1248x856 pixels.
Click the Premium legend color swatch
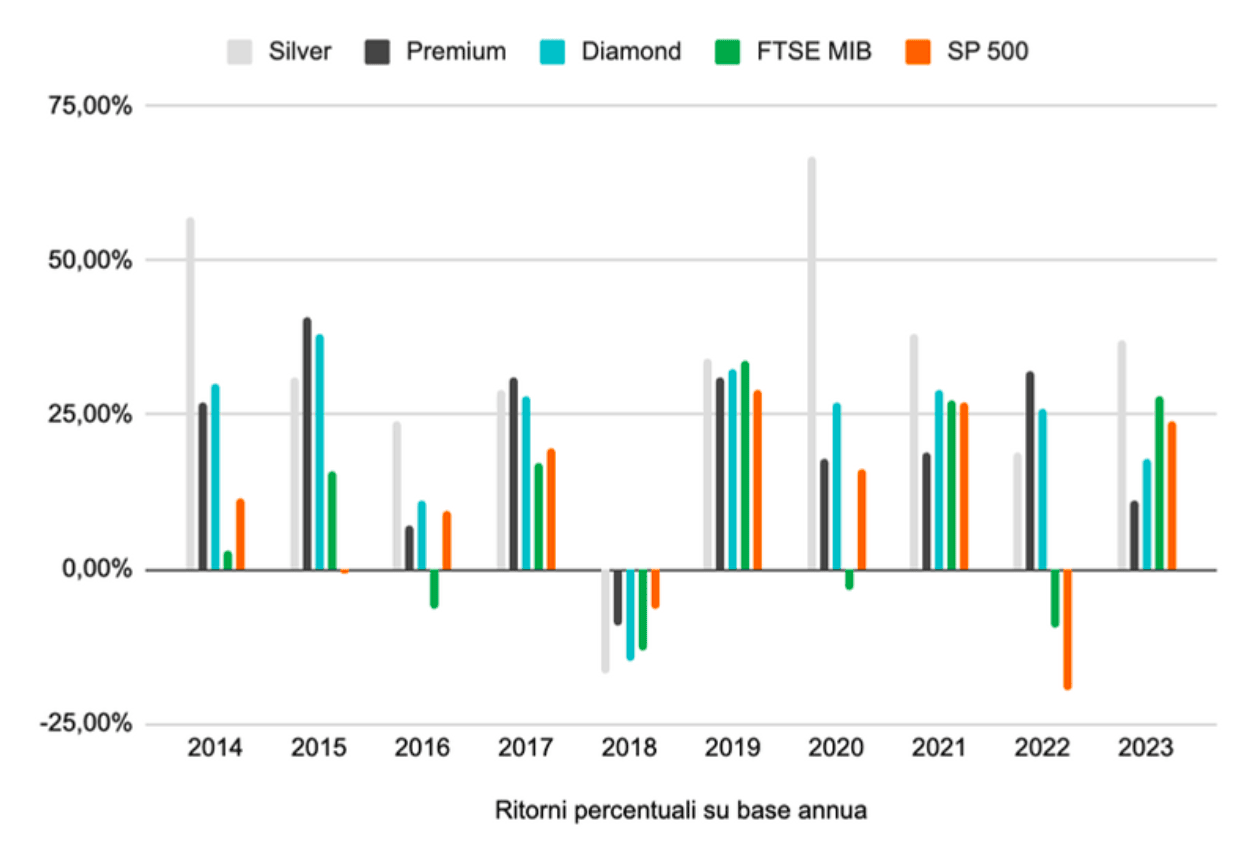(x=379, y=52)
